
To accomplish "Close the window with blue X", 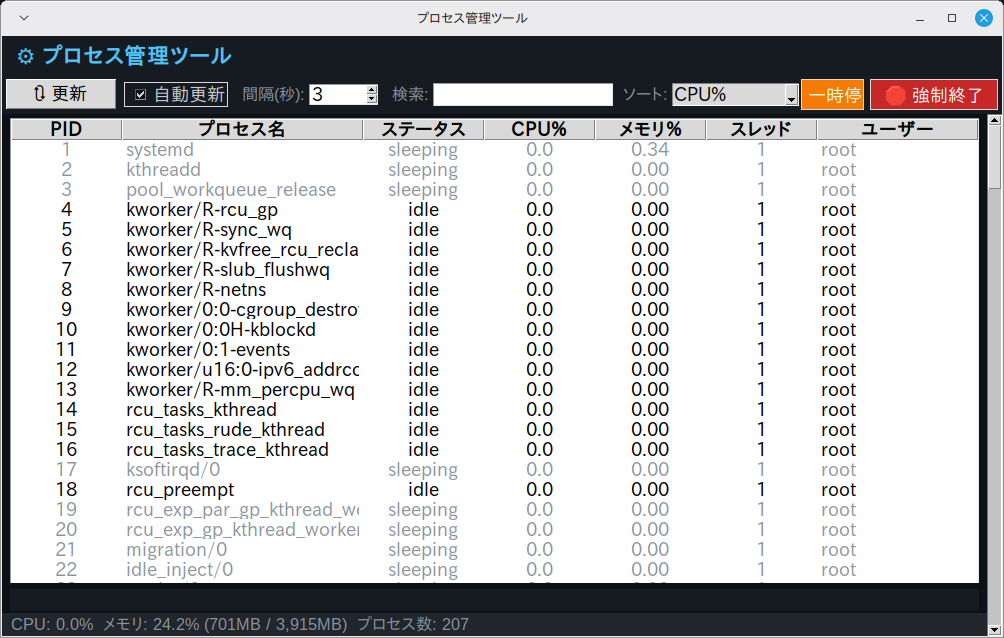I will coord(984,18).
